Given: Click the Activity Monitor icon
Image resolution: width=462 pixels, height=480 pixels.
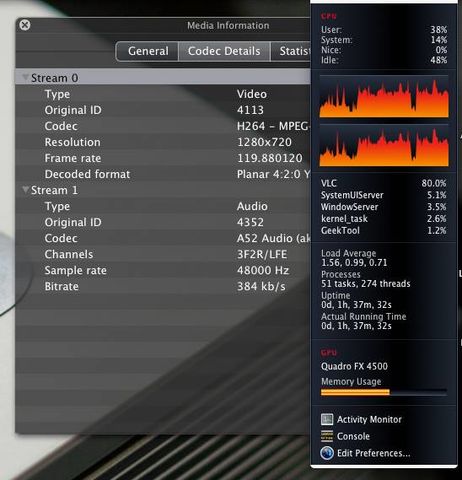Looking at the screenshot, I should [x=327, y=419].
